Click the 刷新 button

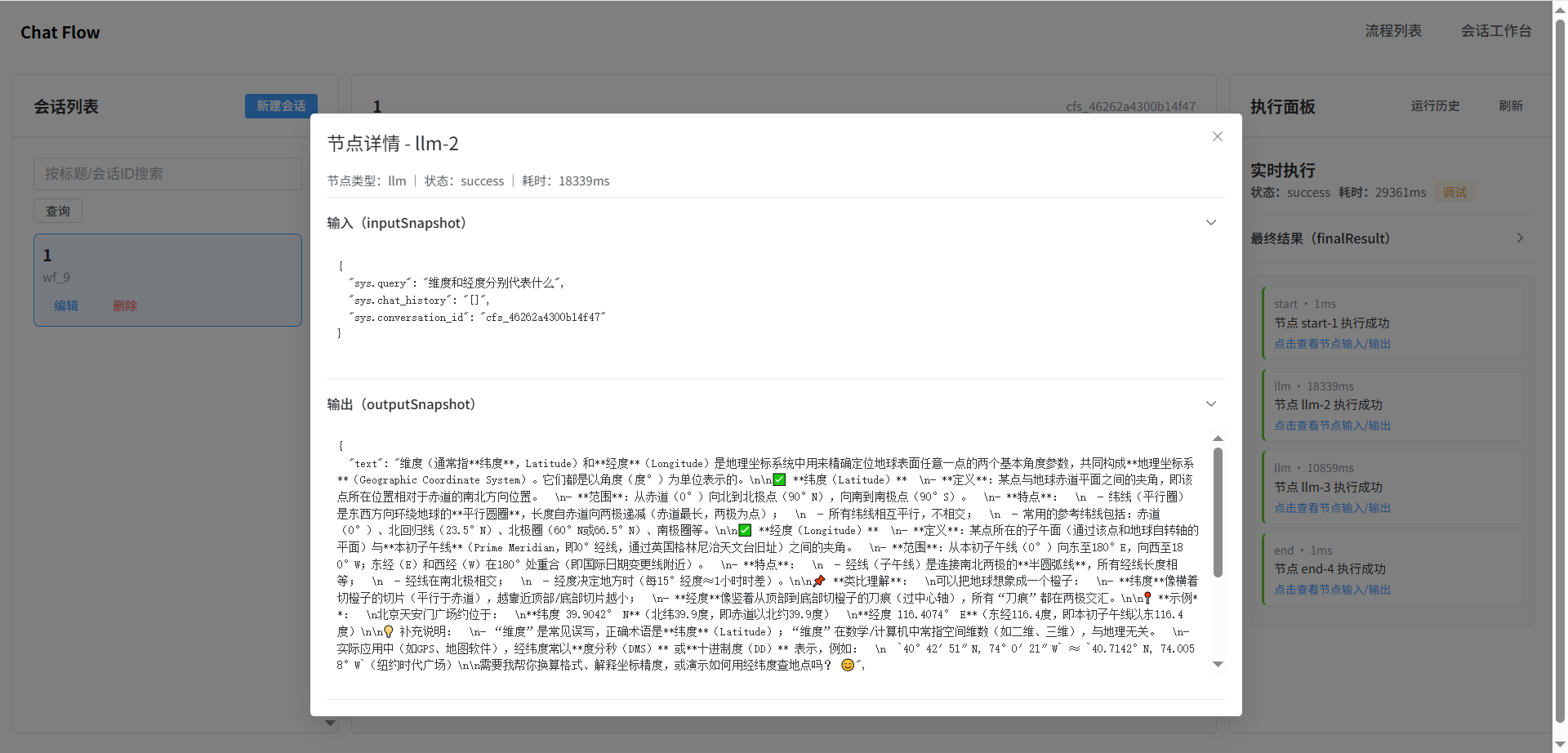pos(1511,106)
